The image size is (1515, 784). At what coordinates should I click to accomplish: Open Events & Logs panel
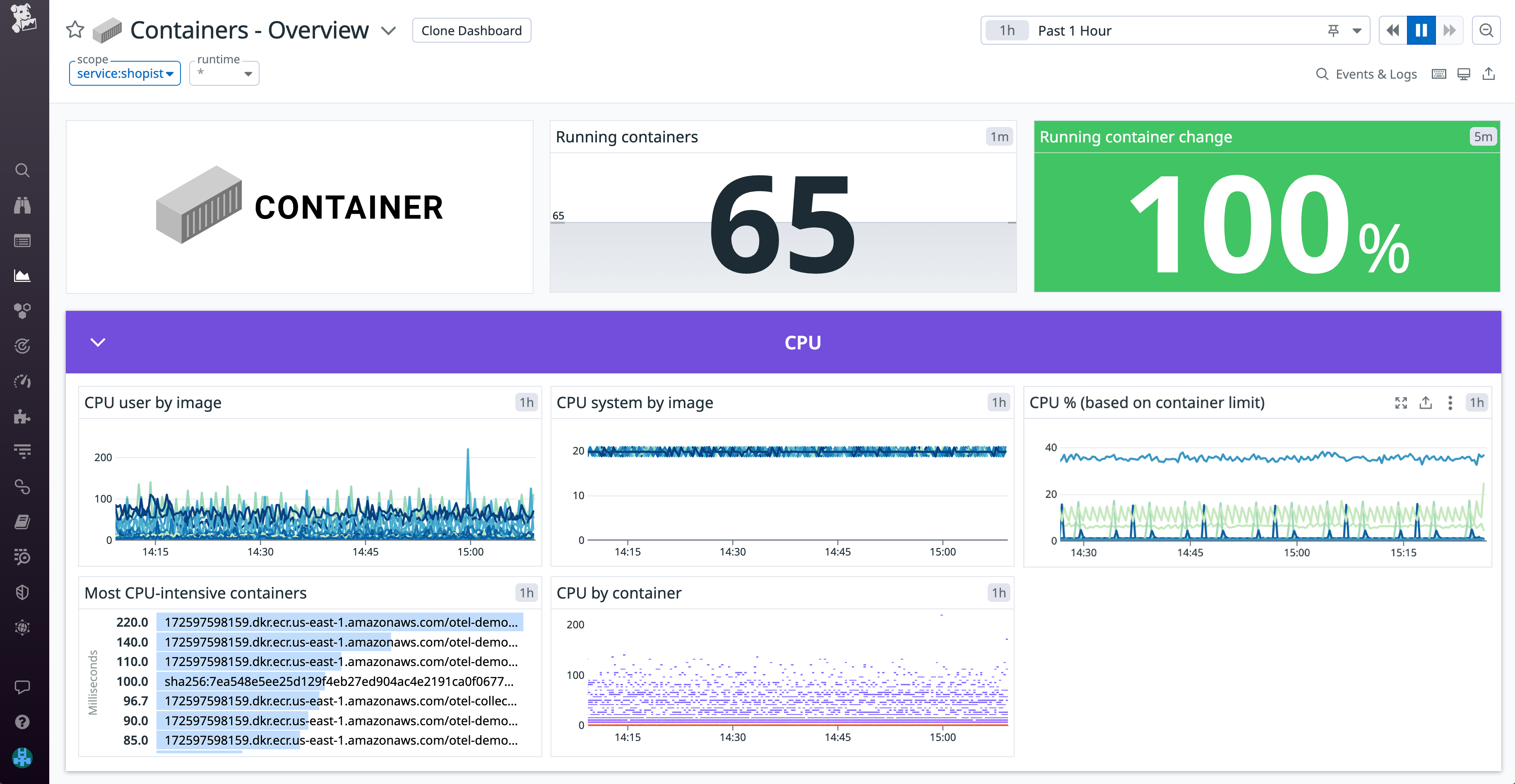coord(1366,74)
